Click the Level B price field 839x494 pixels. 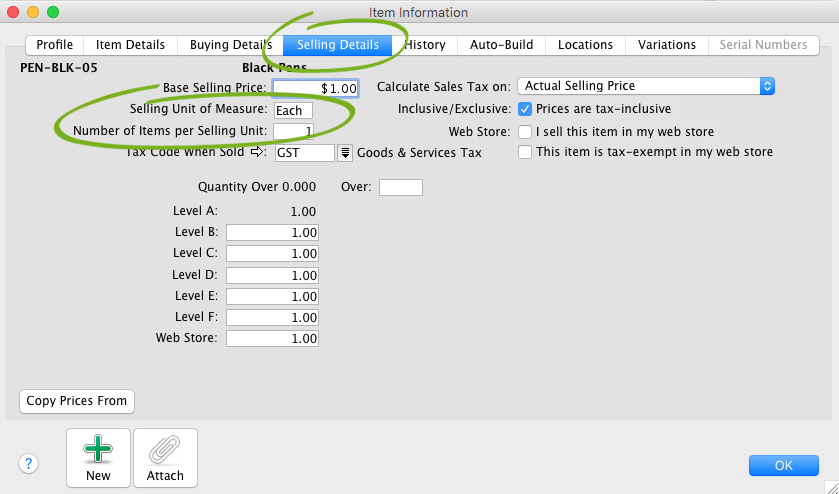(x=272, y=232)
